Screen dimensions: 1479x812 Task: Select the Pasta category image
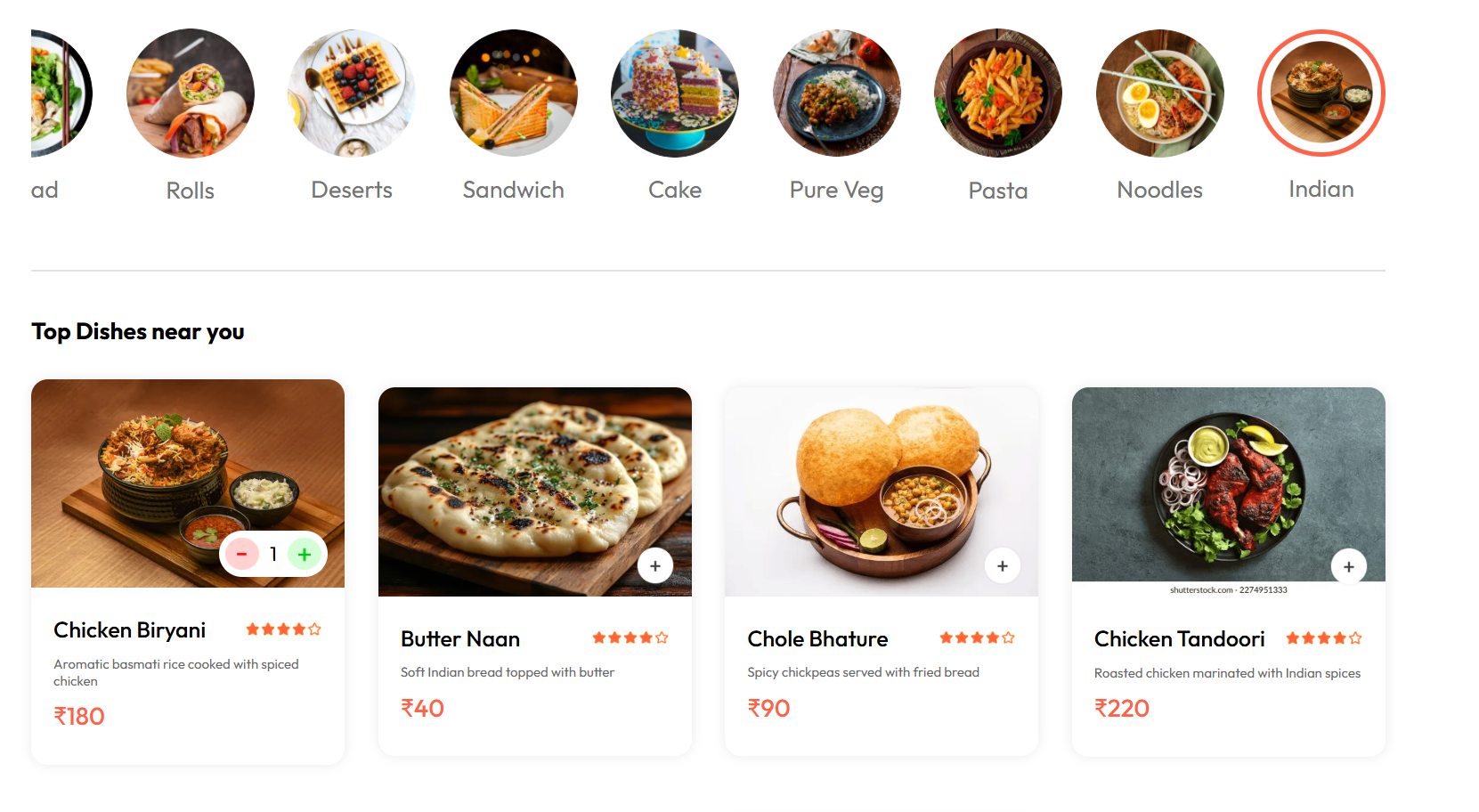pyautogui.click(x=998, y=93)
